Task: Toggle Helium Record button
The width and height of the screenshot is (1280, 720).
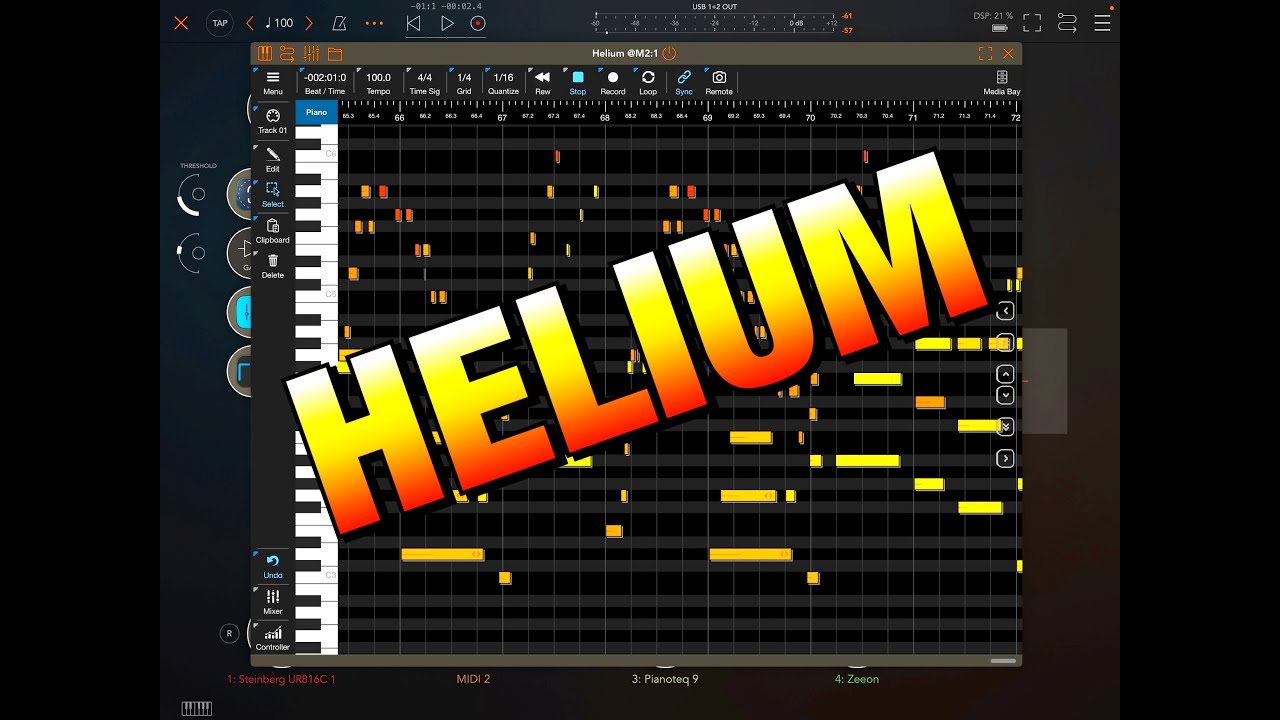Action: pos(613,83)
